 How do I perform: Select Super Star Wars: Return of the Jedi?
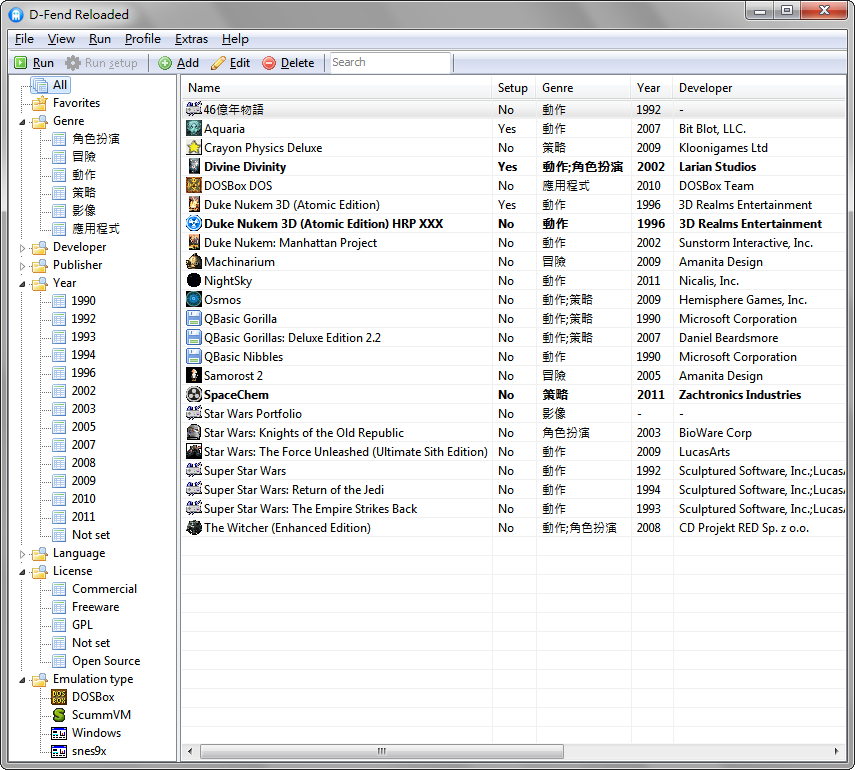pos(514,490)
